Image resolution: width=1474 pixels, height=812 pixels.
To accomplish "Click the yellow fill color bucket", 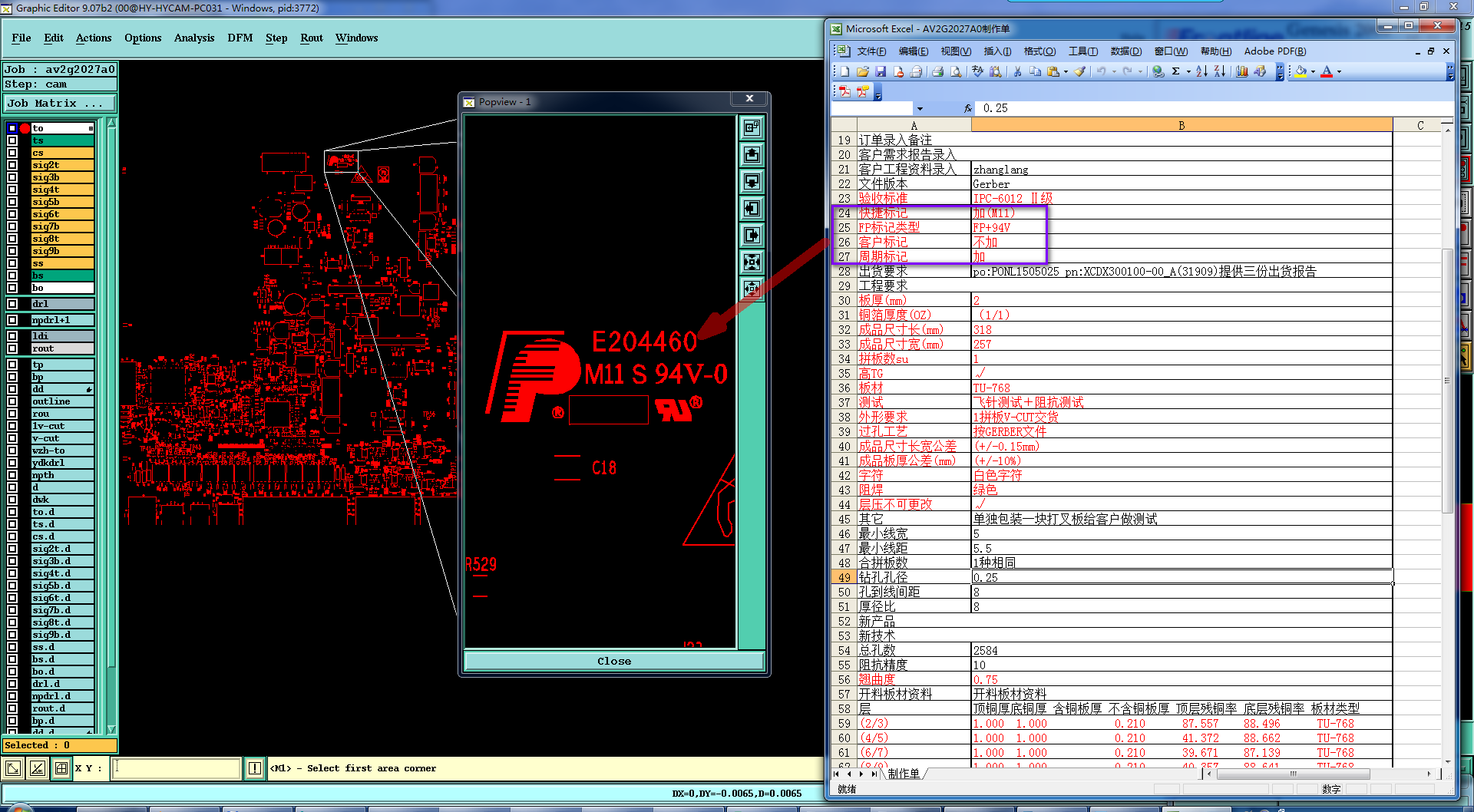I will point(1300,71).
